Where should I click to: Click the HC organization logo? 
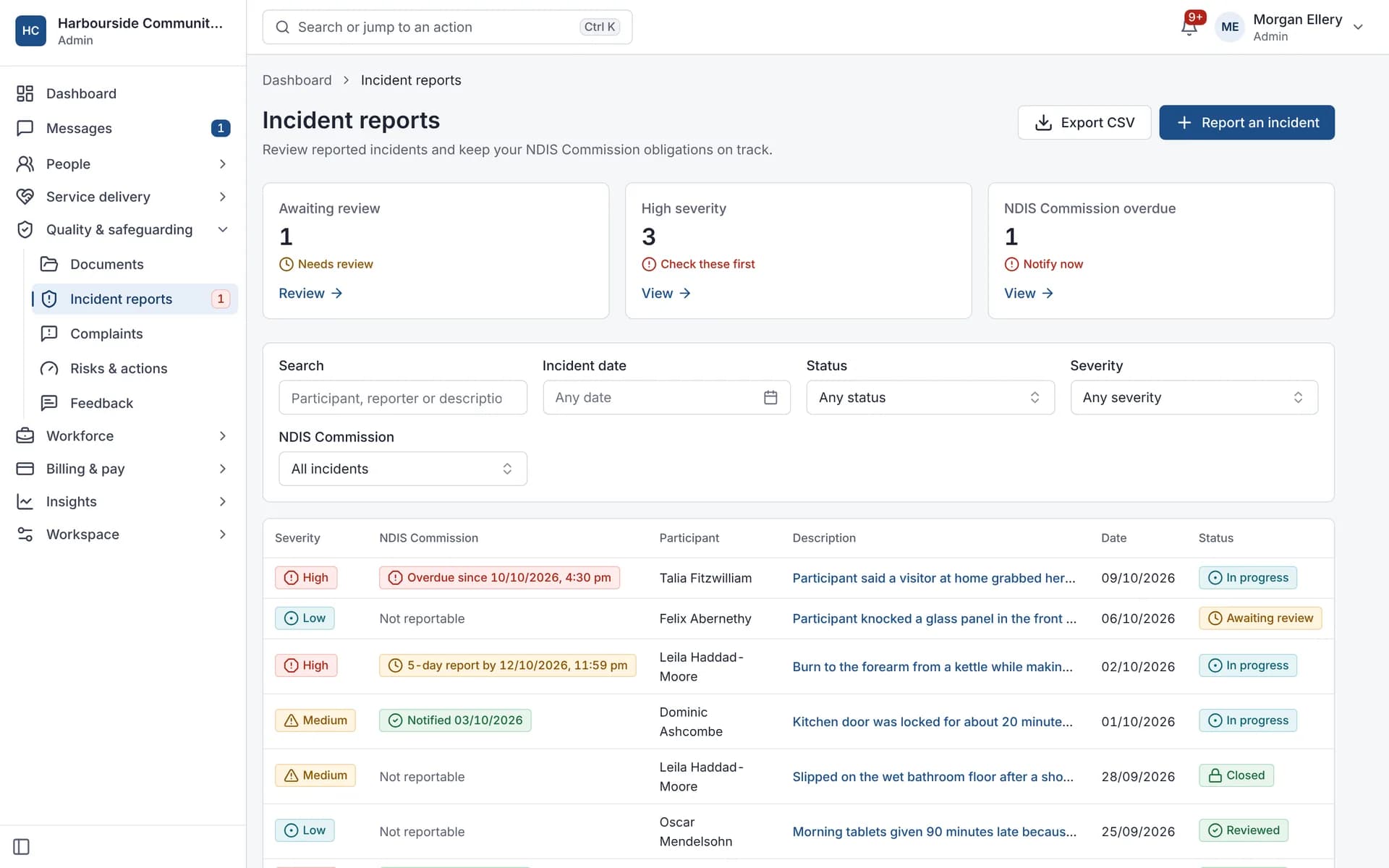click(x=30, y=30)
